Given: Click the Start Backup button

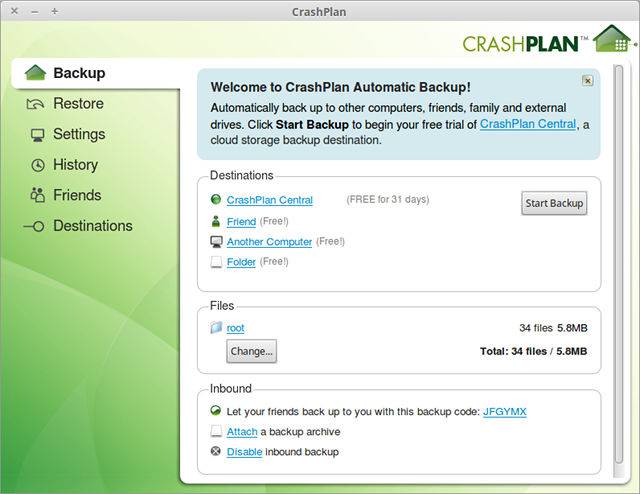Looking at the screenshot, I should coord(554,203).
